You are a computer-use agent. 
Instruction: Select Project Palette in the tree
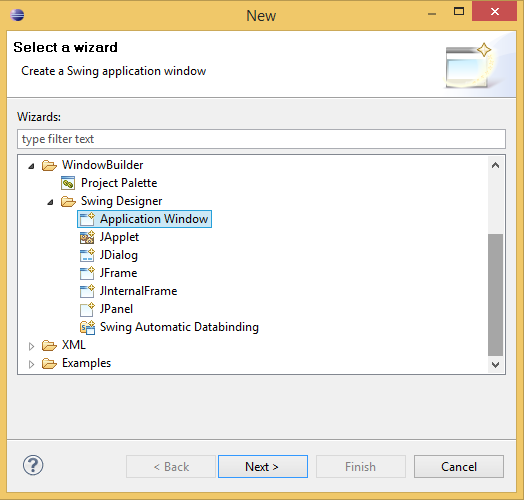coord(119,183)
